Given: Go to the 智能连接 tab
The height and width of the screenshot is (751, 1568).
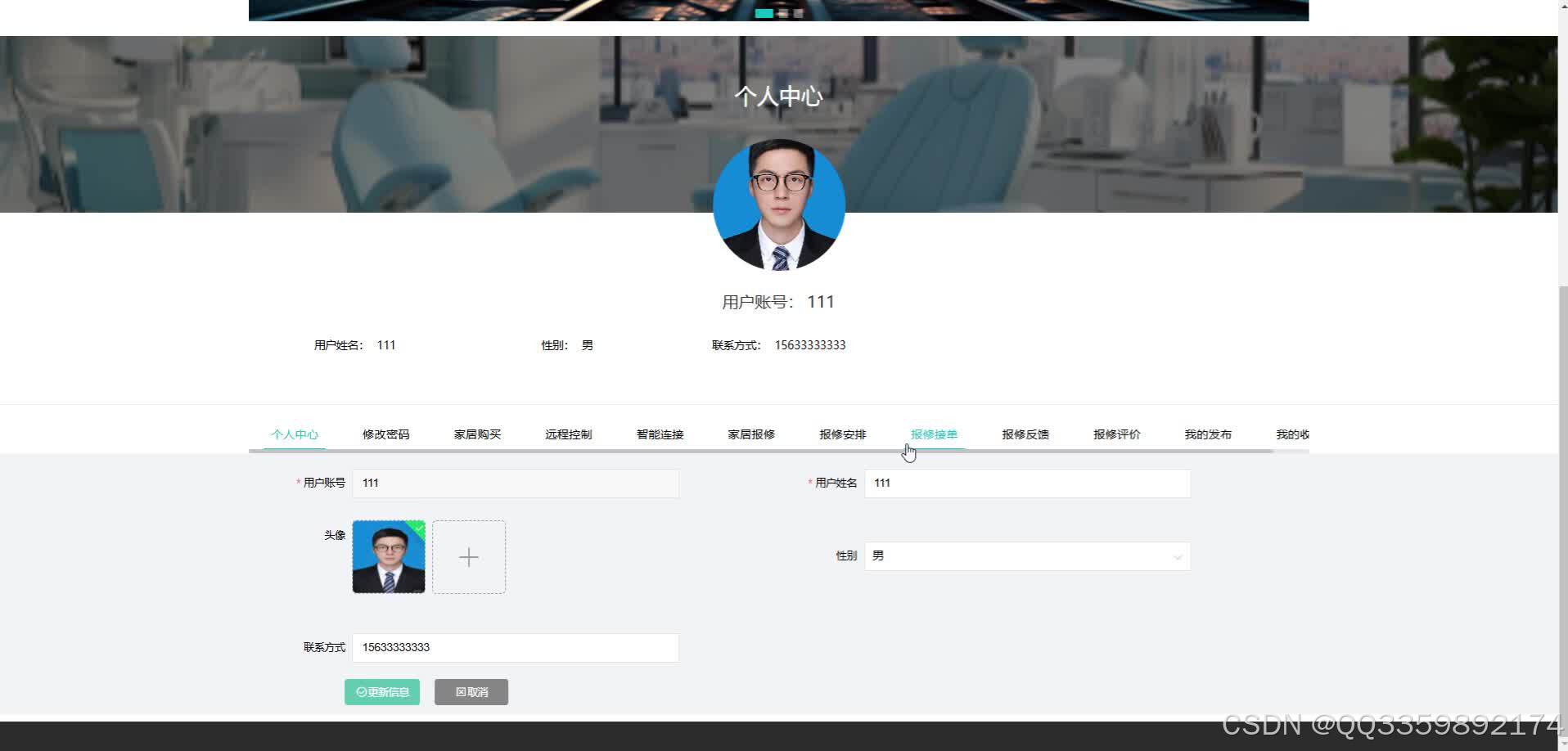Looking at the screenshot, I should (660, 434).
